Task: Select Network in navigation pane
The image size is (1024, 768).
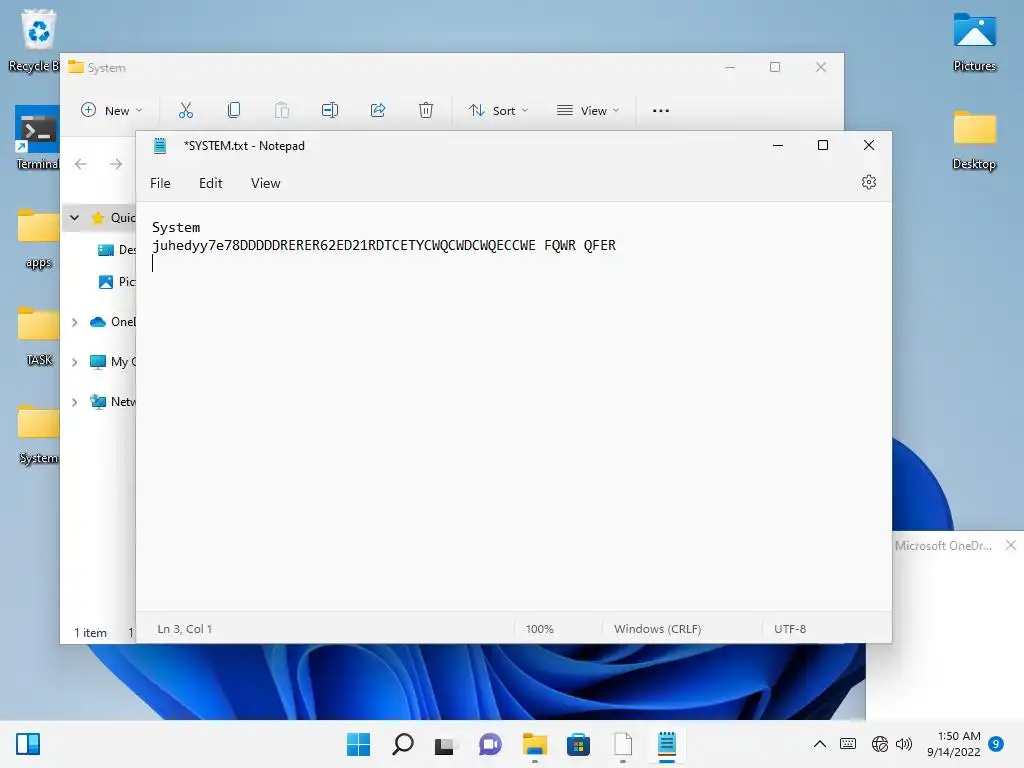Action: [x=112, y=402]
